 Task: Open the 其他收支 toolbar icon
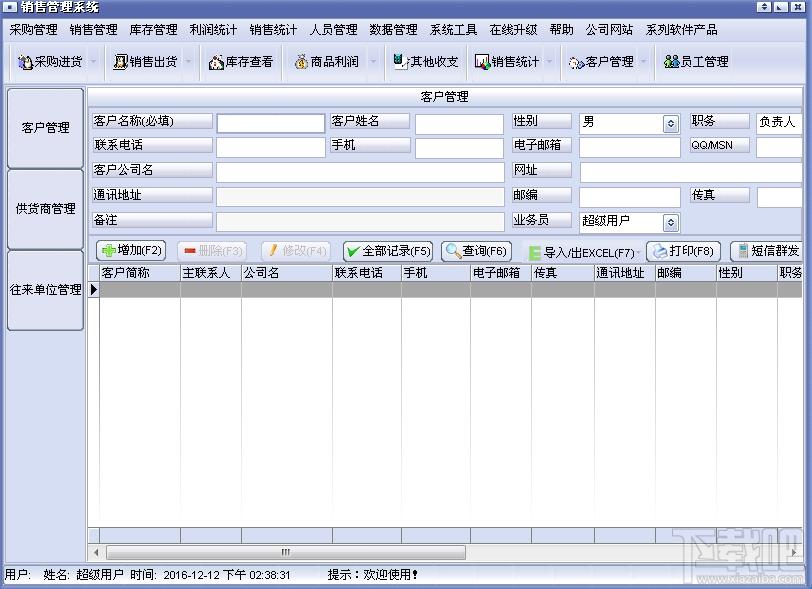pyautogui.click(x=426, y=62)
